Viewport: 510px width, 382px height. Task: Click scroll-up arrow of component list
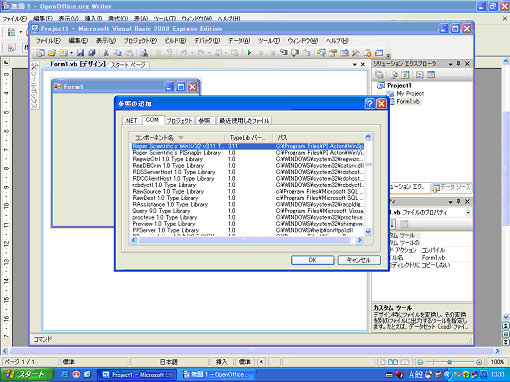(368, 137)
